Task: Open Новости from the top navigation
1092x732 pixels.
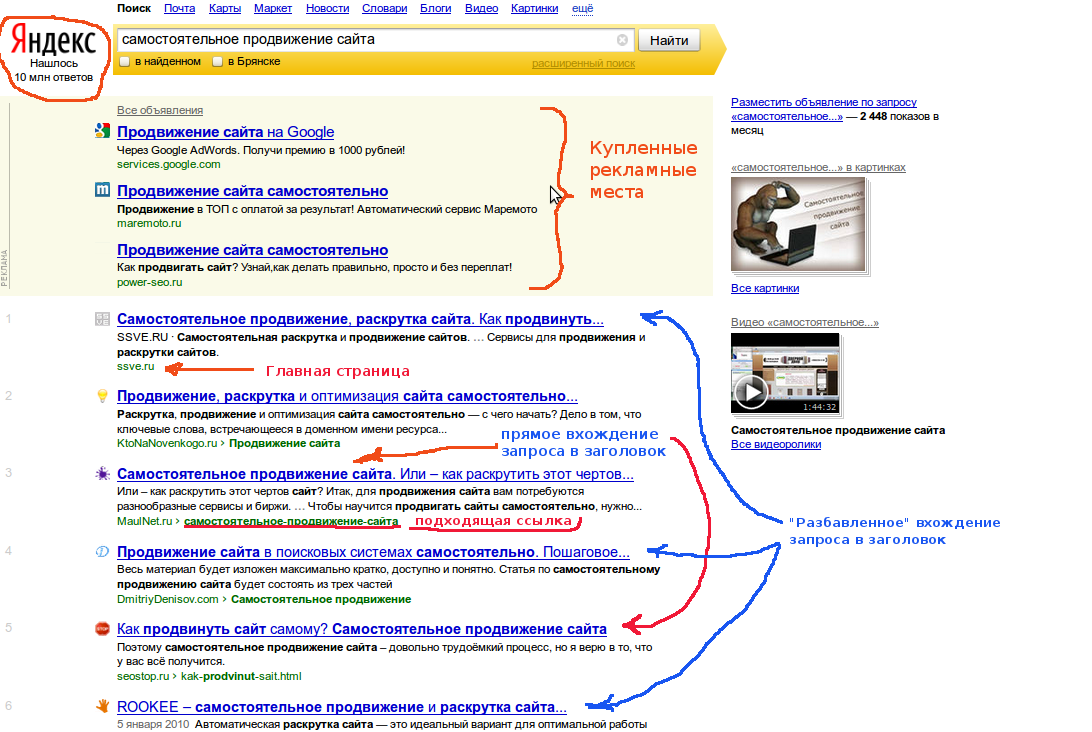Action: coord(327,8)
